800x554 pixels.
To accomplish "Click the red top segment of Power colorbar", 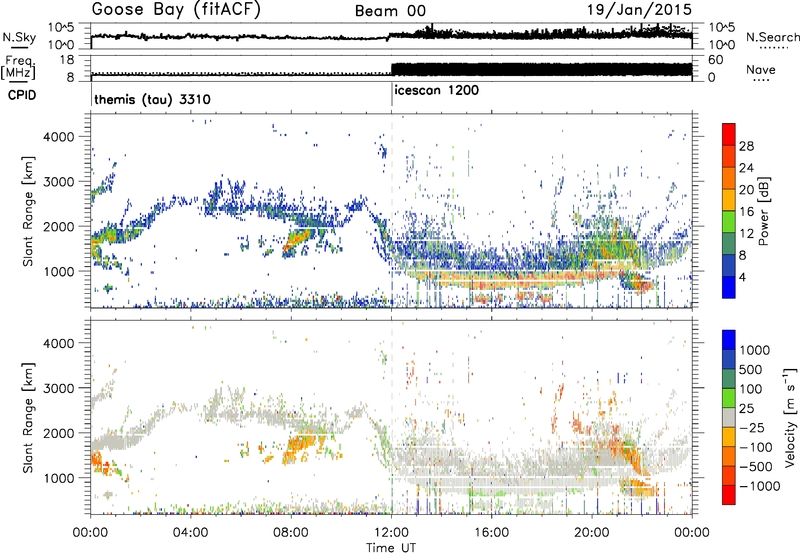I will pos(729,134).
